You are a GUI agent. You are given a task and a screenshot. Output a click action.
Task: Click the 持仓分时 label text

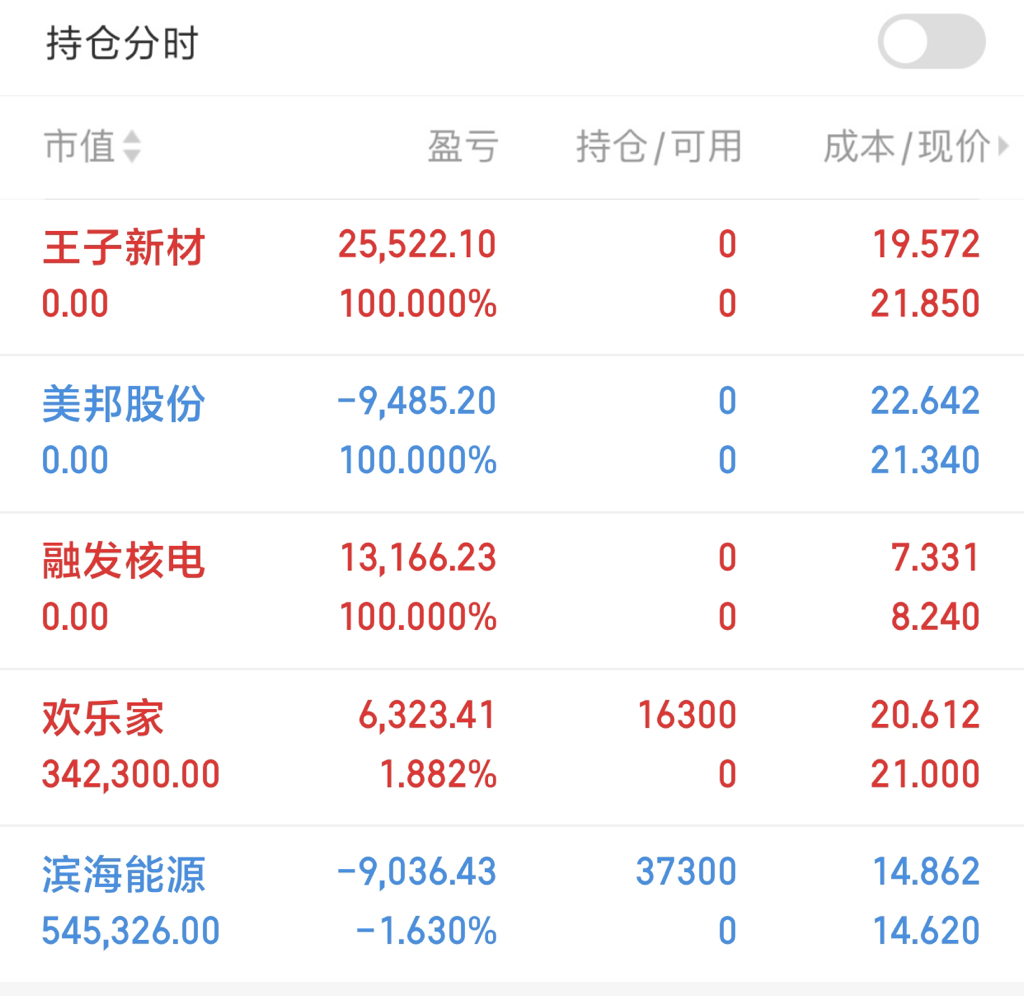[122, 43]
